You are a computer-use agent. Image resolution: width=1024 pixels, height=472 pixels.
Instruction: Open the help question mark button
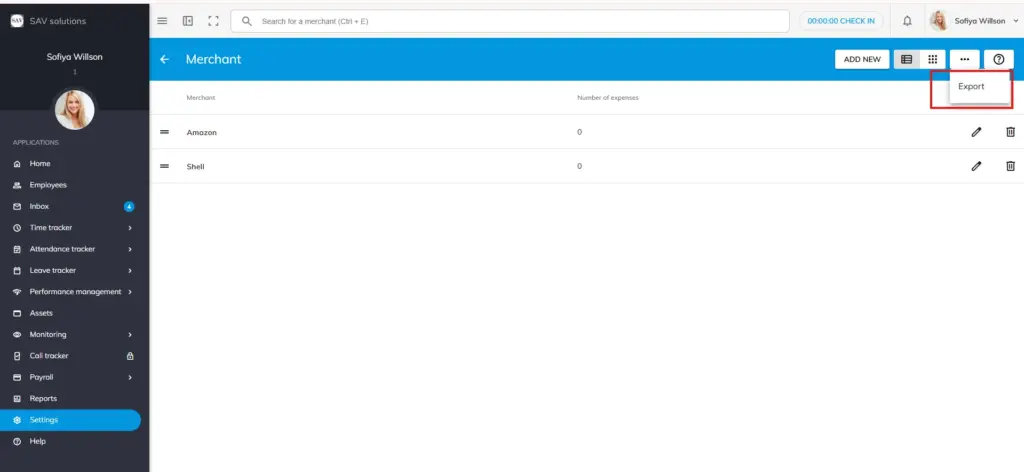[999, 59]
